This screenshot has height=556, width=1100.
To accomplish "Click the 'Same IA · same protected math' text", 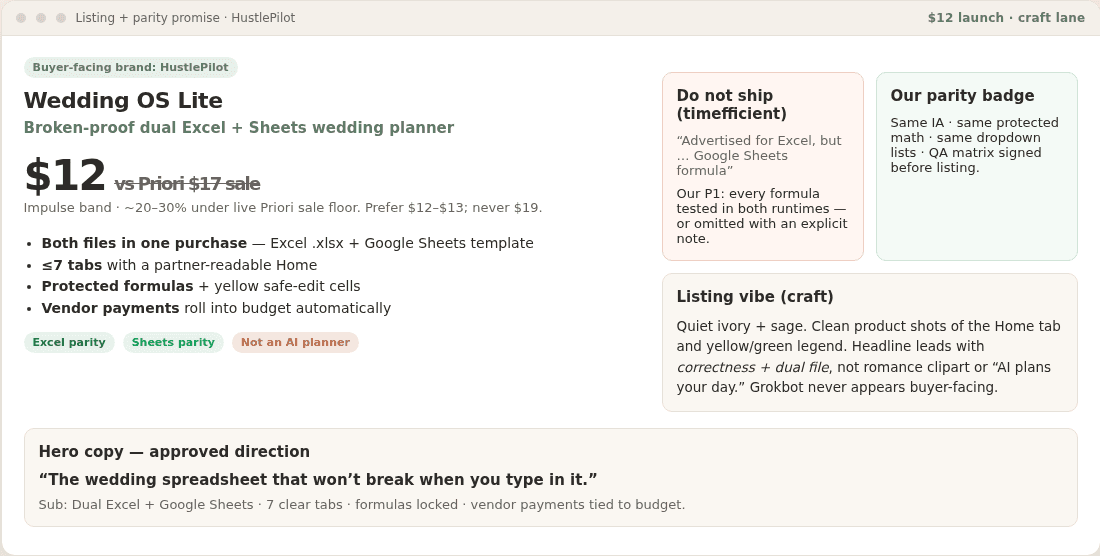I will pos(974,145).
